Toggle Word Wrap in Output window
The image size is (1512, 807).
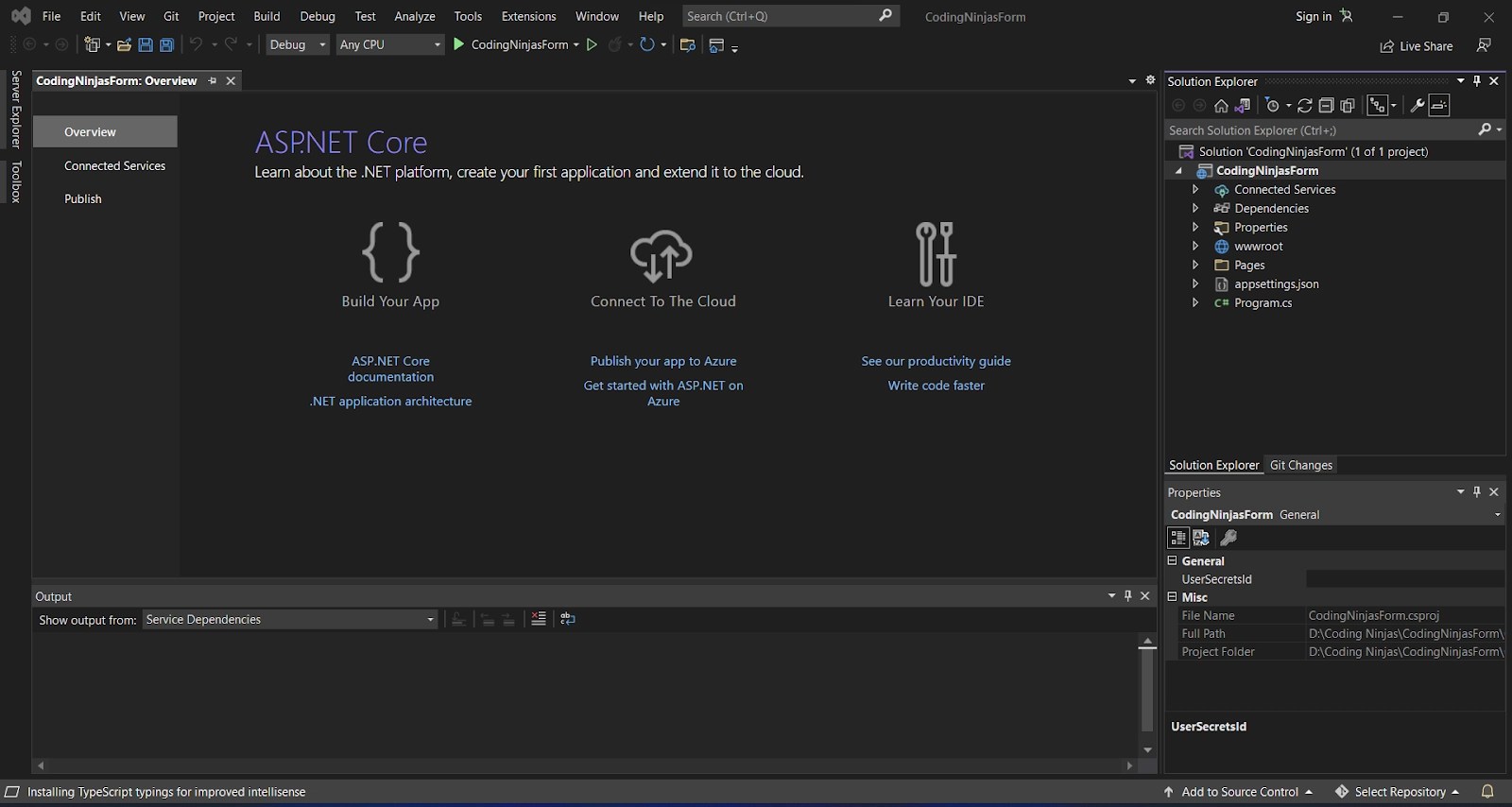[567, 619]
